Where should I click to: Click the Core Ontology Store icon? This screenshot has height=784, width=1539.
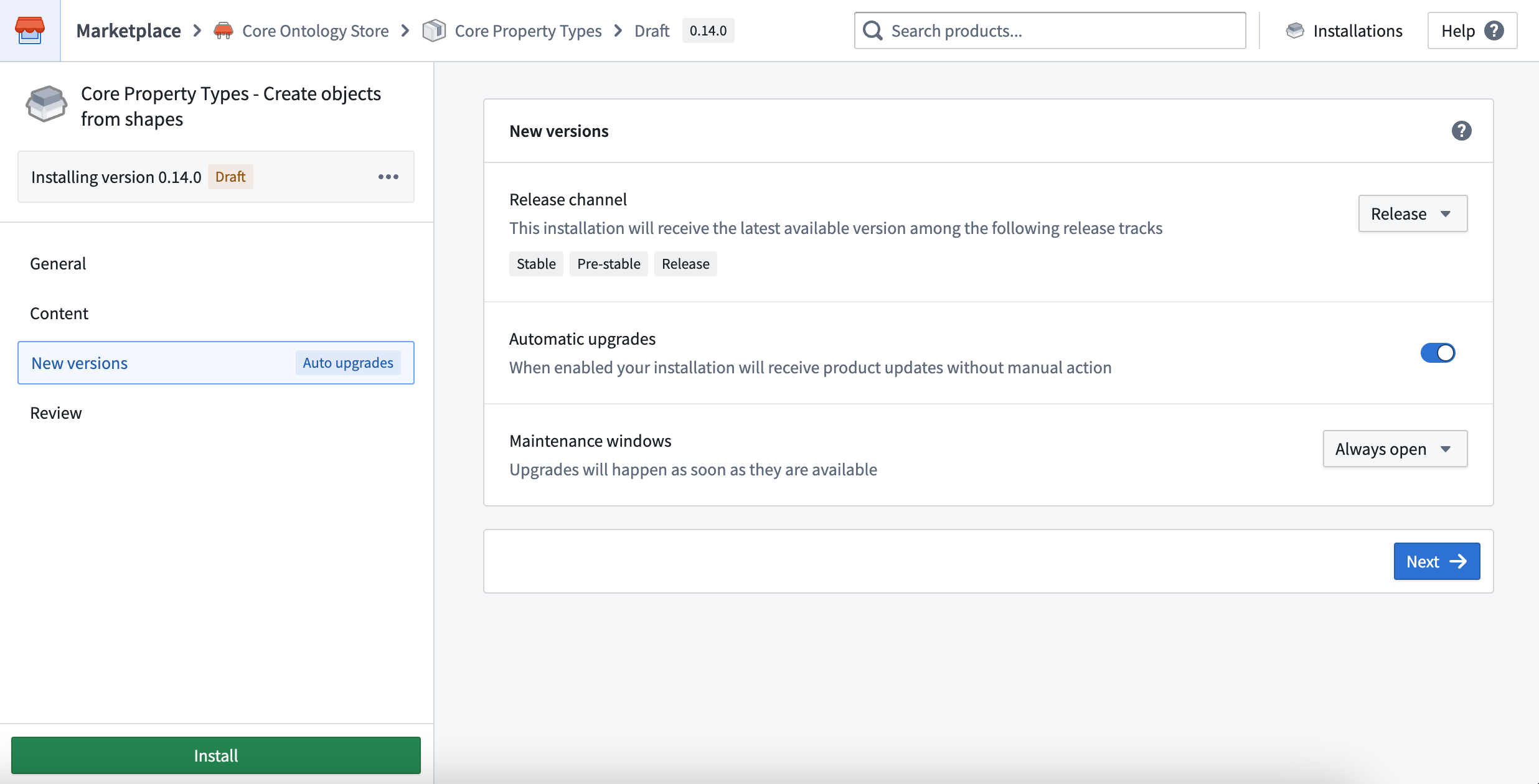222,30
